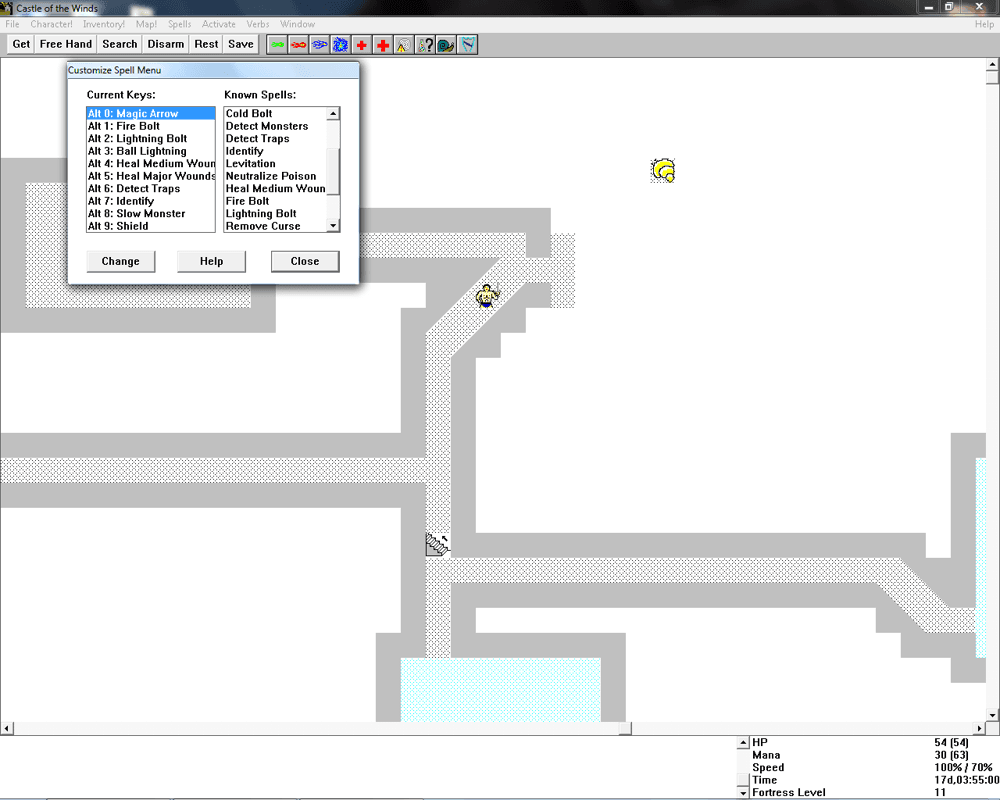Select Remove Curse in Known Spells
This screenshot has height=800, width=1000.
tap(276, 226)
